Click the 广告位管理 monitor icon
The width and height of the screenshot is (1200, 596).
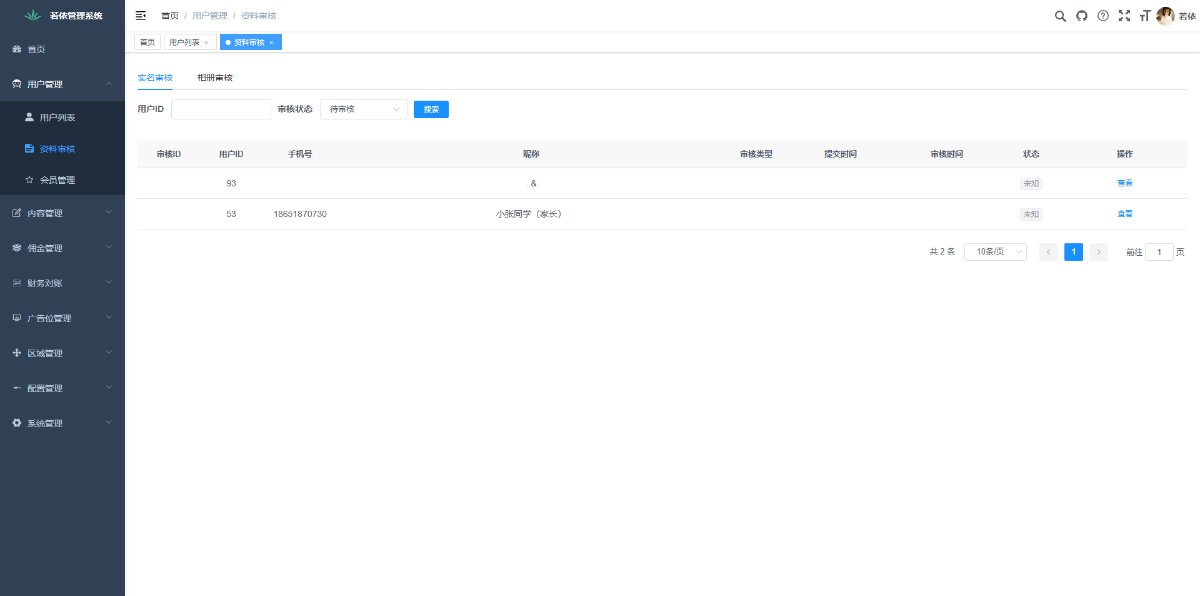click(16, 317)
